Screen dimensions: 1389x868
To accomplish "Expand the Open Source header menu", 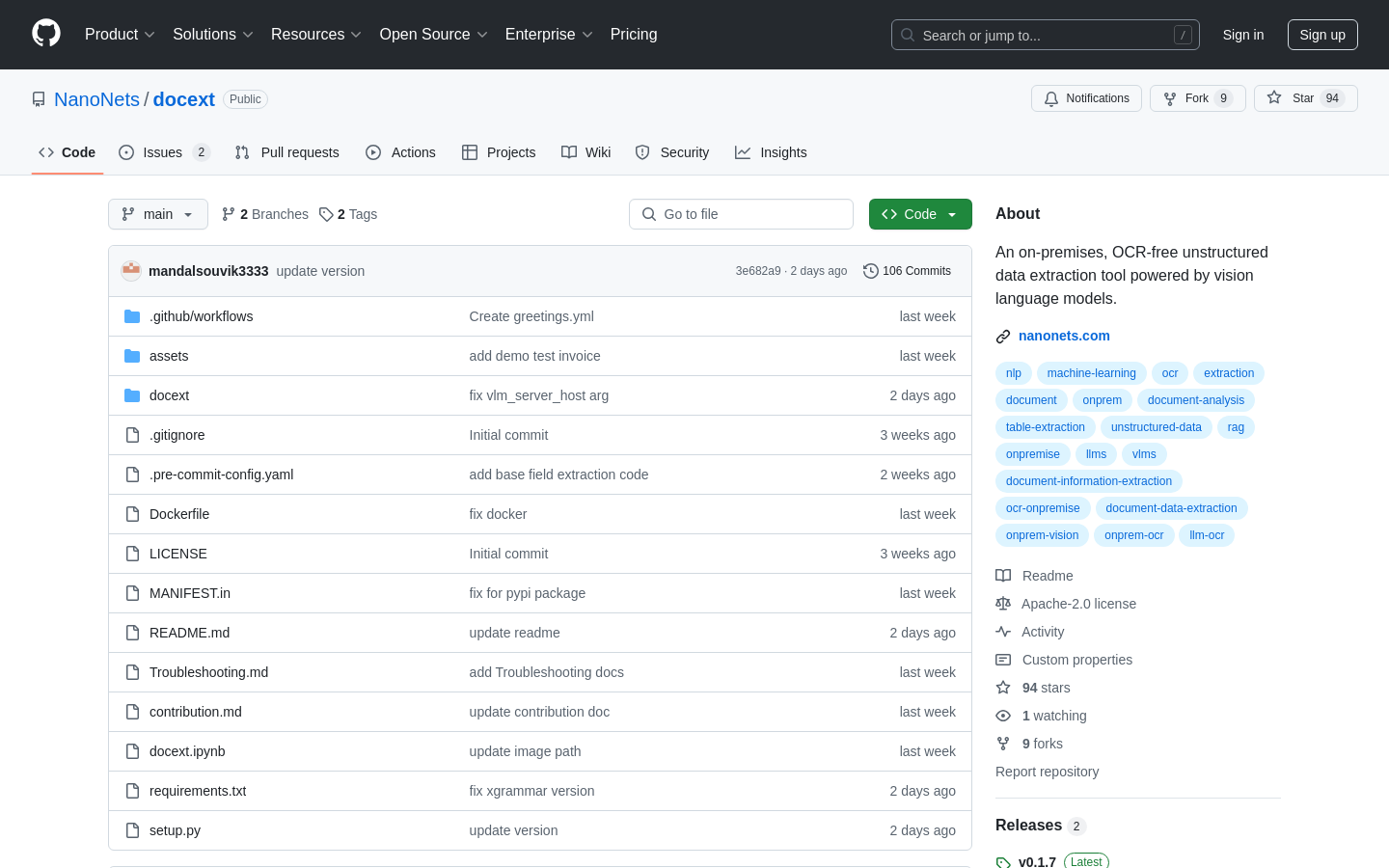I will click(434, 35).
